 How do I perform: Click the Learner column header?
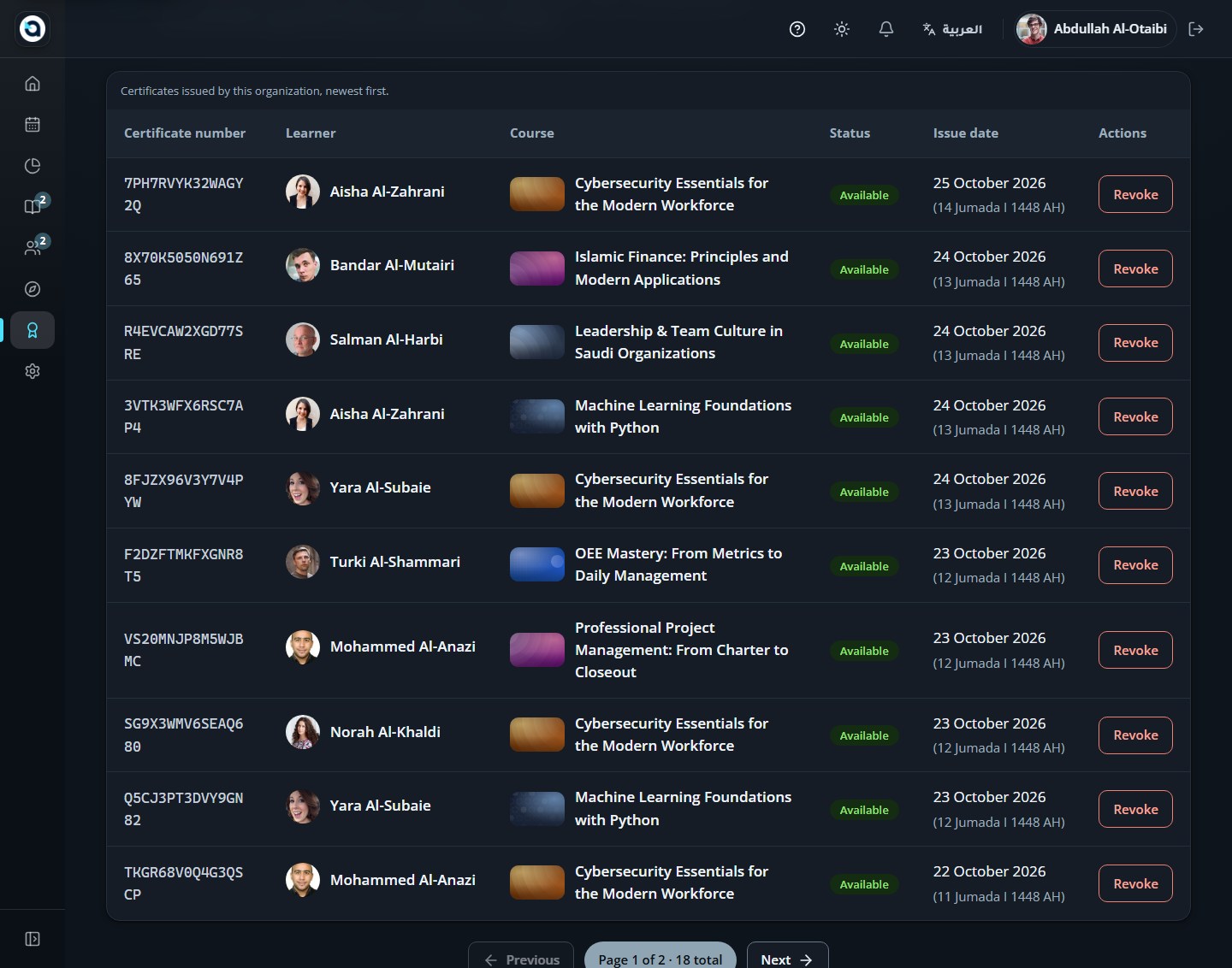click(311, 133)
